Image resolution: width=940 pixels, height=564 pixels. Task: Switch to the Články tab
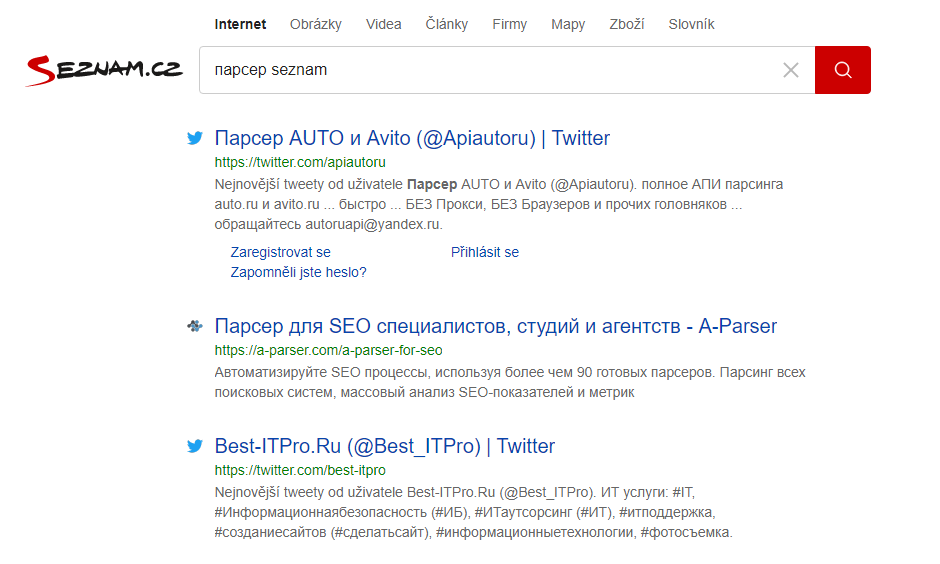click(x=447, y=25)
